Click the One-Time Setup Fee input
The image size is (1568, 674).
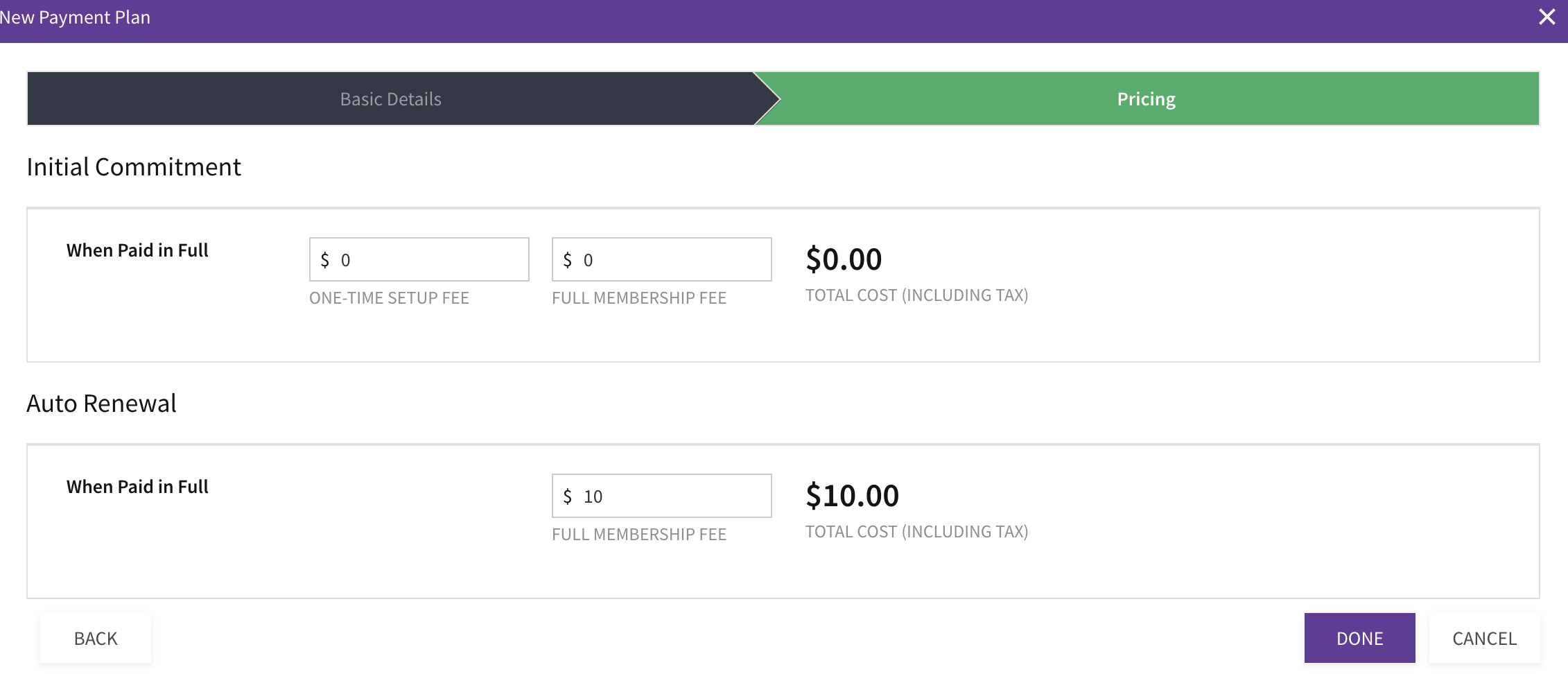pyautogui.click(x=430, y=260)
